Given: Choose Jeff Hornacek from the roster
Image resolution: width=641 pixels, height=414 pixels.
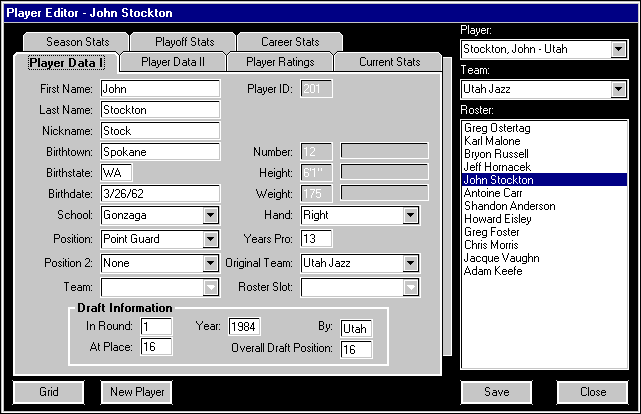Looking at the screenshot, I should 497,166.
